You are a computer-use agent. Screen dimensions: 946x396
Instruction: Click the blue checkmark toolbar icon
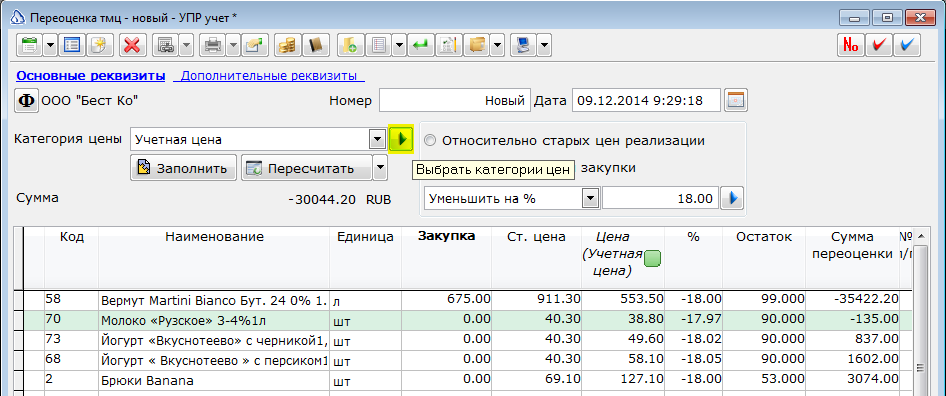pyautogui.click(x=907, y=45)
